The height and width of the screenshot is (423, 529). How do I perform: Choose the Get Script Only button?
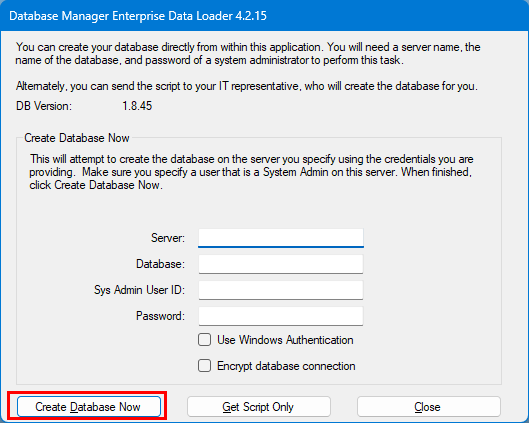tap(259, 406)
